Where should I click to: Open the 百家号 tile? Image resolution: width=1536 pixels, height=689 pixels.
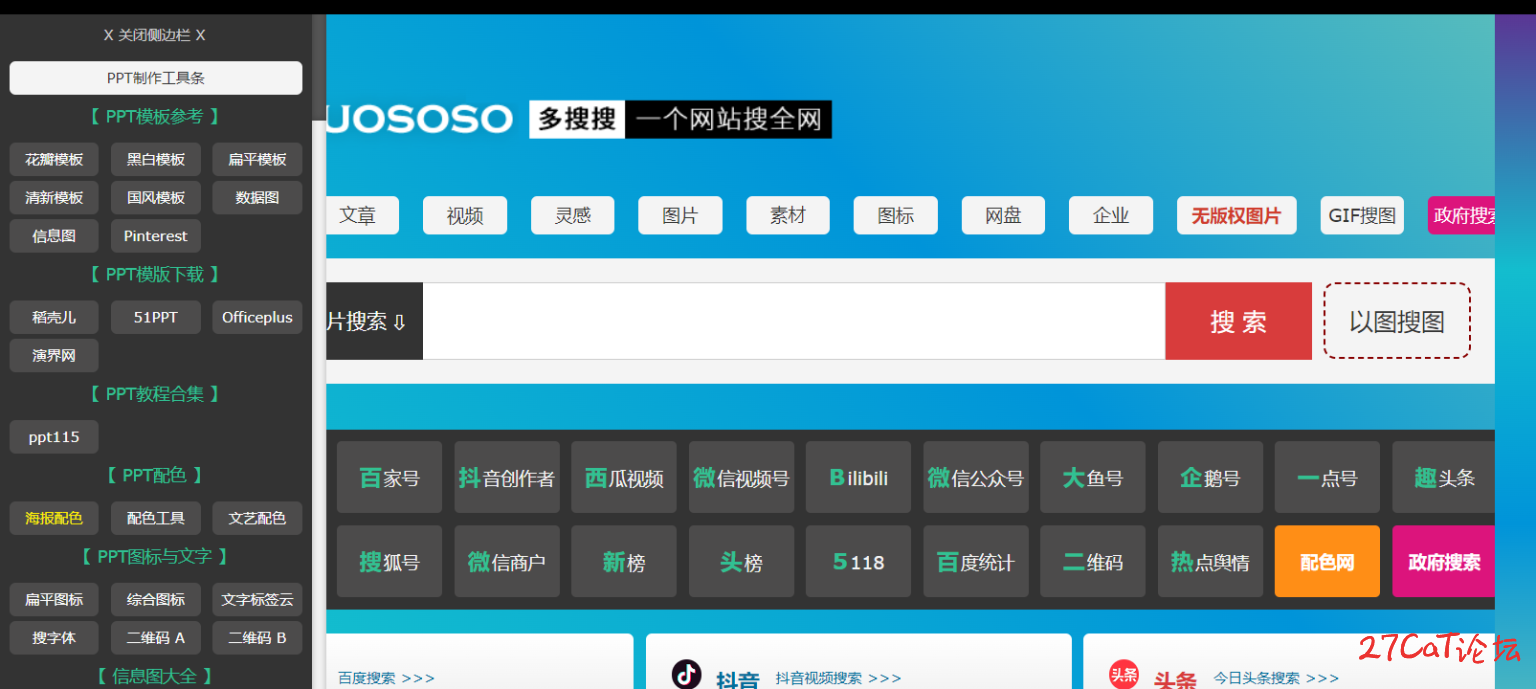tap(389, 477)
